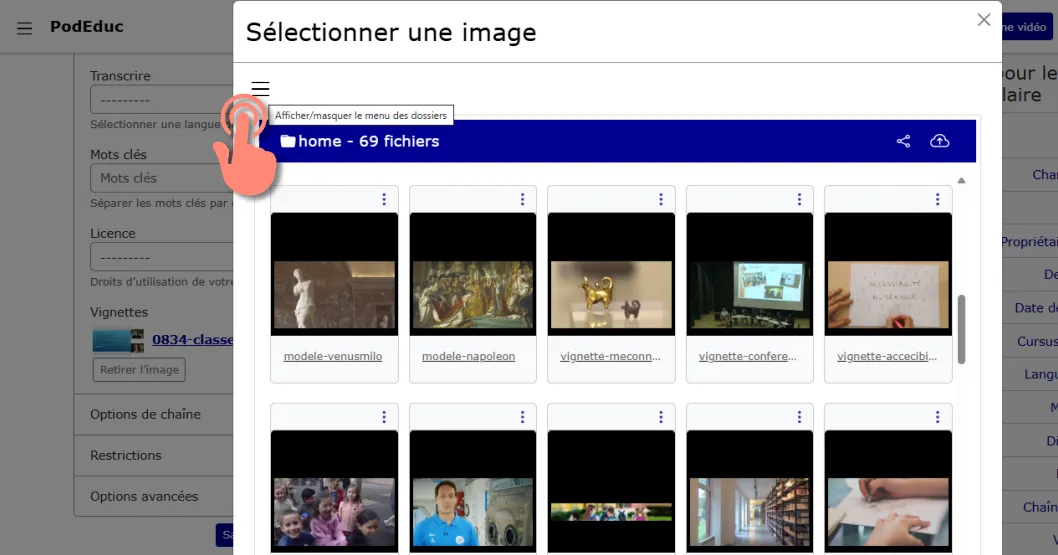The height and width of the screenshot is (555, 1058).
Task: Open options menu for modele-venusmilo
Action: 384,199
